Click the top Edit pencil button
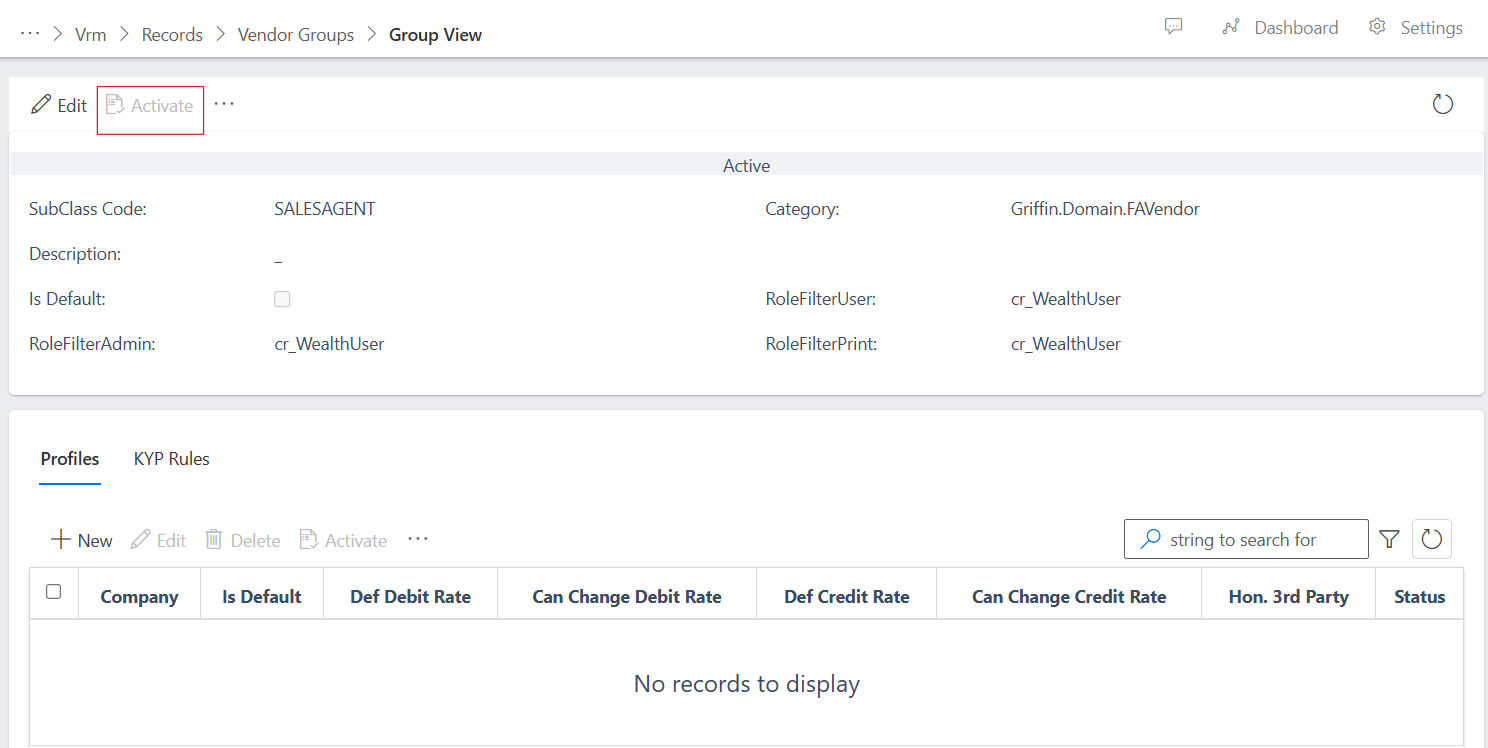Screen dimensions: 1488x748 59,105
